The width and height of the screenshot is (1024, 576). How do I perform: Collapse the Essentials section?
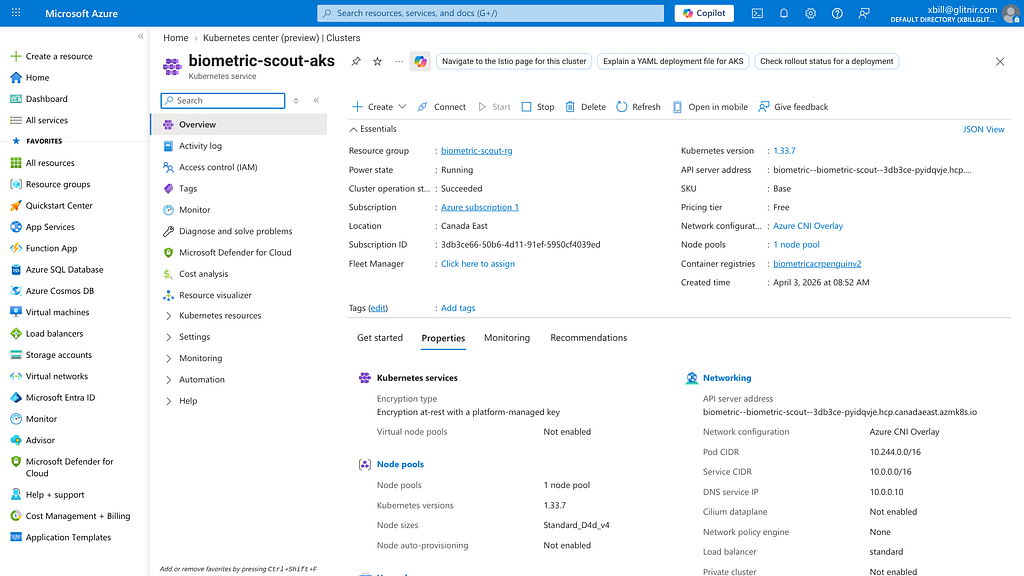tap(373, 129)
